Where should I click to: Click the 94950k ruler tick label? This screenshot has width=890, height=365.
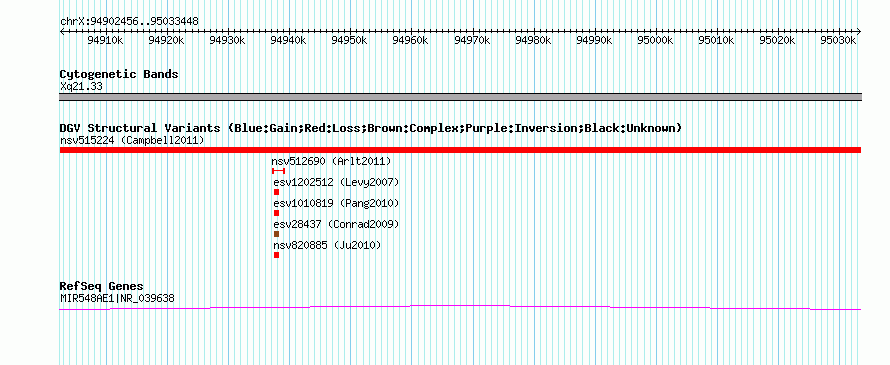tap(350, 41)
